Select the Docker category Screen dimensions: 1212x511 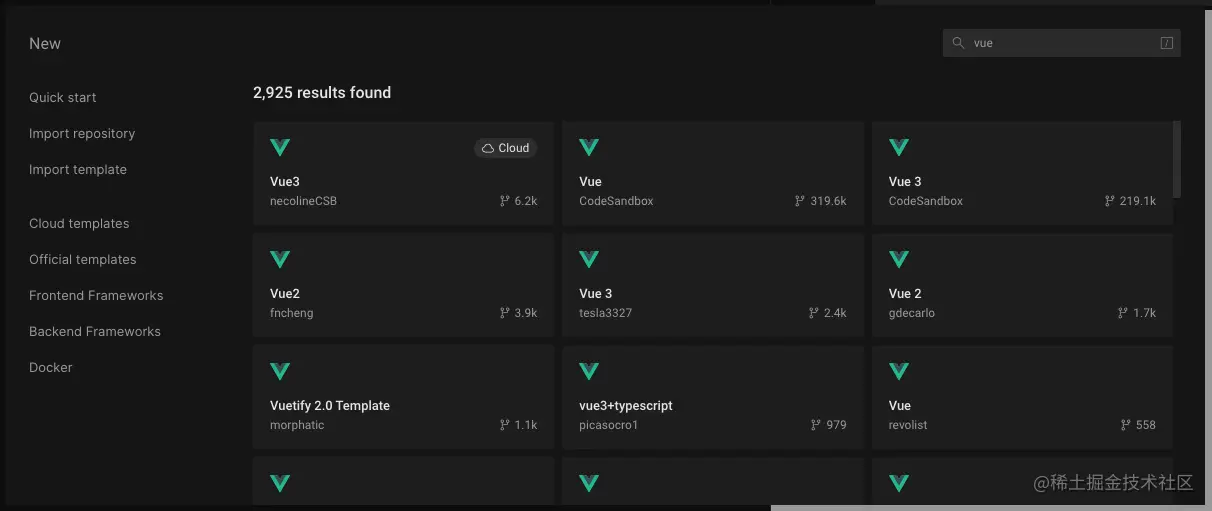(x=51, y=367)
